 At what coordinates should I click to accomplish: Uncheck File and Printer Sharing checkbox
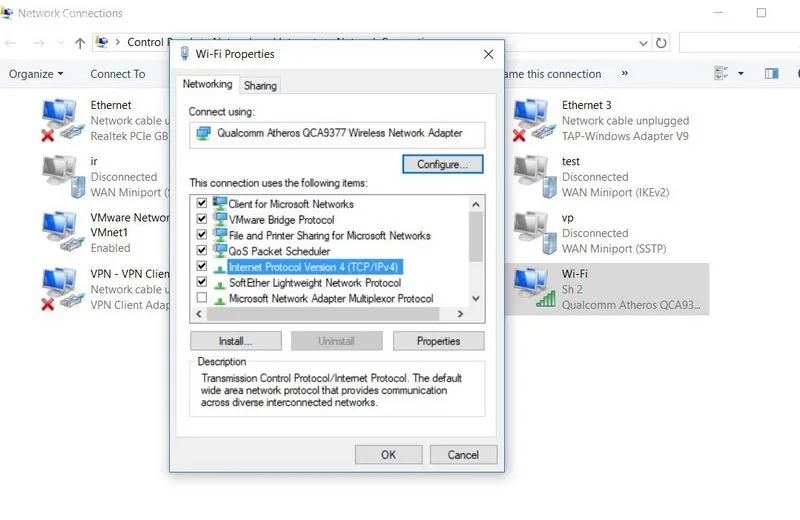coord(202,234)
